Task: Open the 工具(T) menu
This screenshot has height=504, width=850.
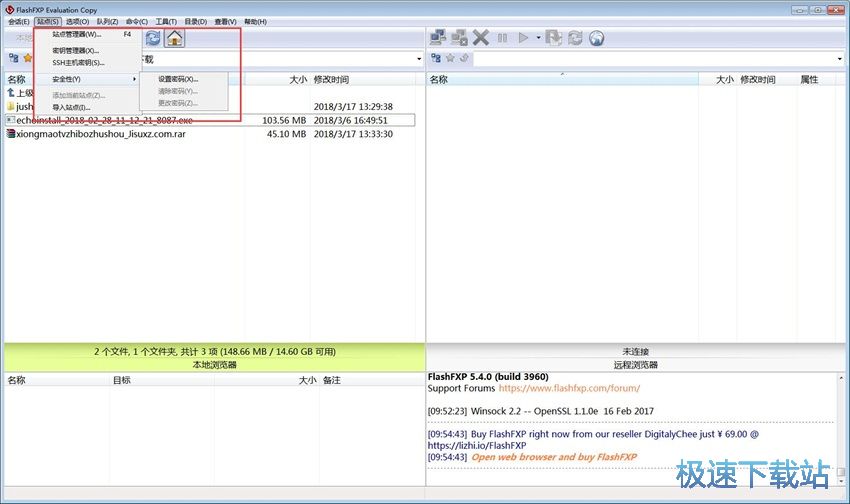Action: coord(166,22)
